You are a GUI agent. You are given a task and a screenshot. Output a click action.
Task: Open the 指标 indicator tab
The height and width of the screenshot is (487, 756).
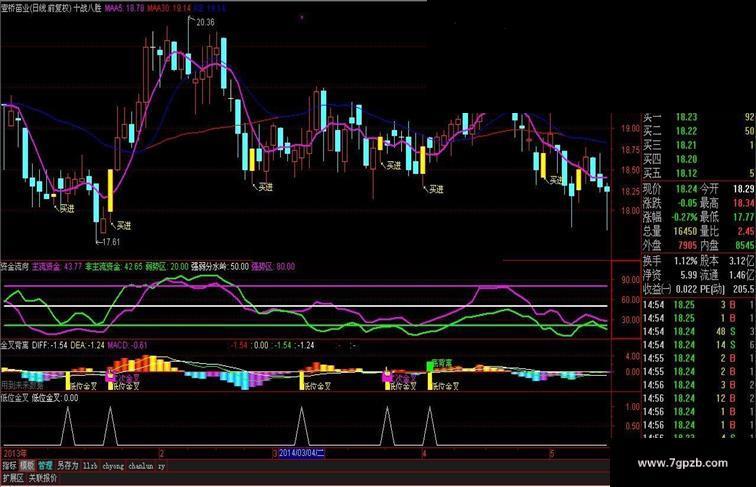pyautogui.click(x=10, y=466)
